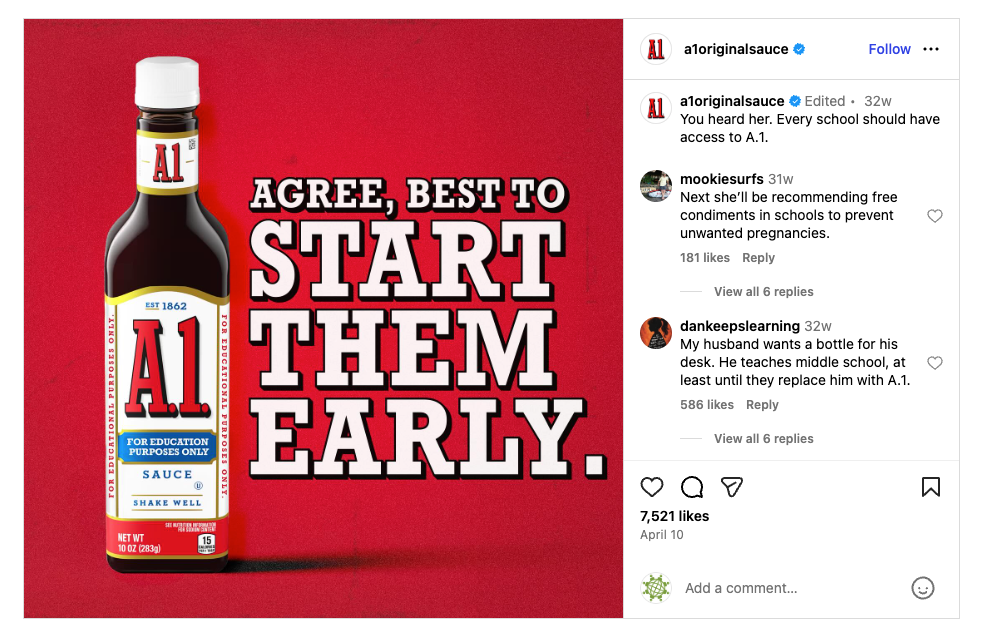Like mookiesurfs comment heart
The image size is (994, 641).
click(934, 216)
